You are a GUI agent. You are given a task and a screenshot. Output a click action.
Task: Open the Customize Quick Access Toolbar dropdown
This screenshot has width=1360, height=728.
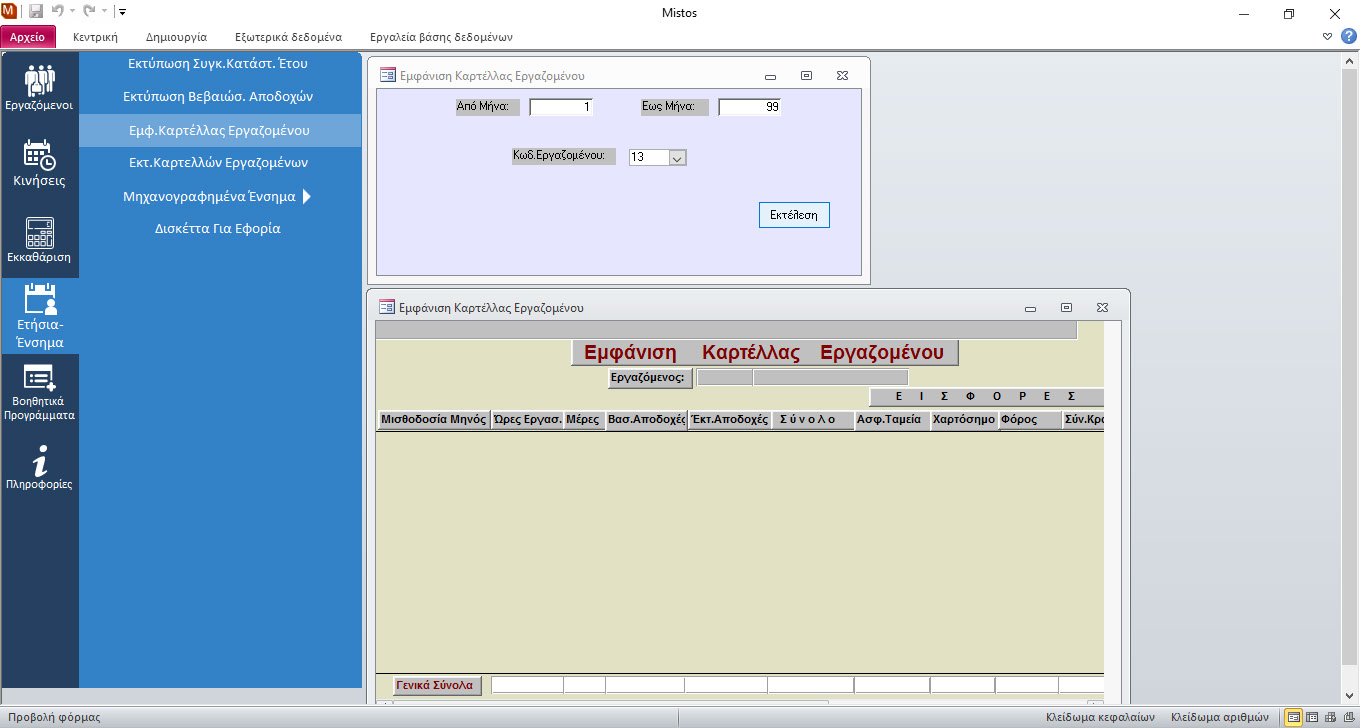click(122, 12)
